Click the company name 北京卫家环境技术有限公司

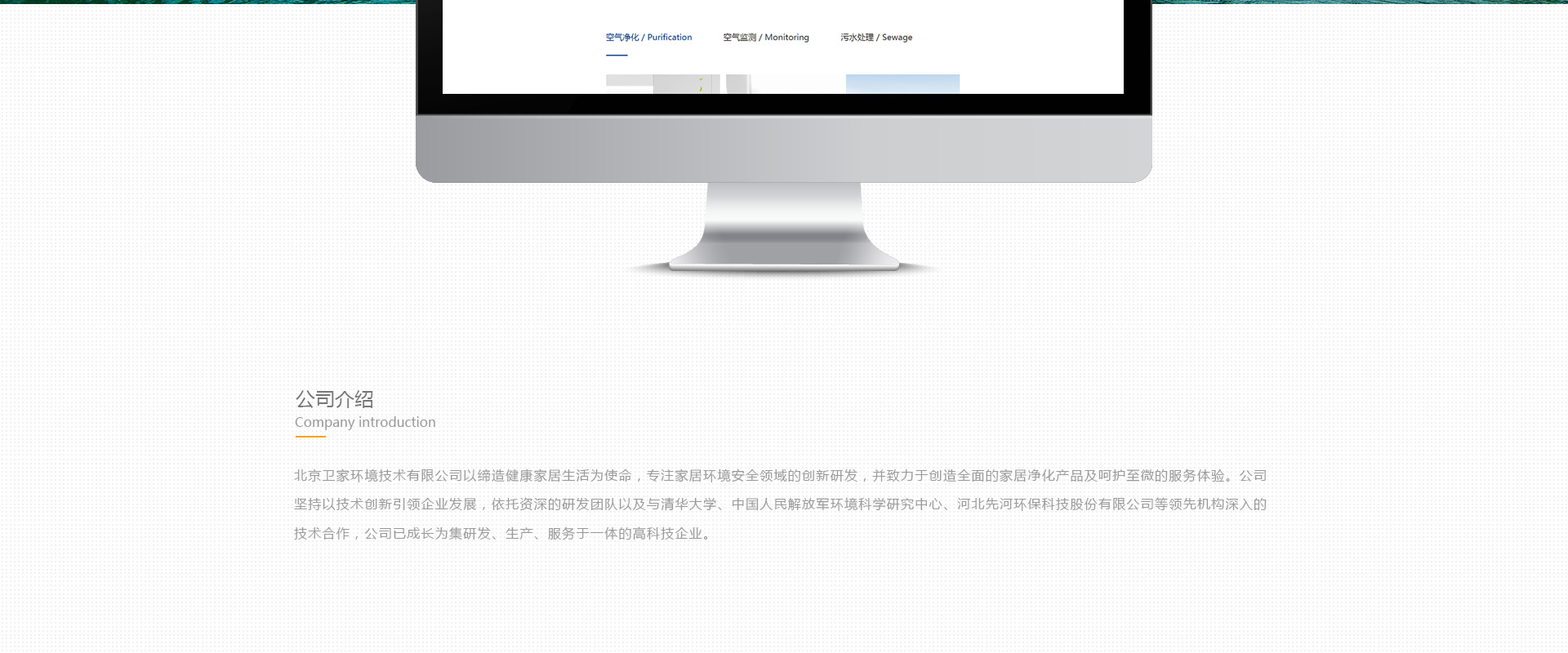coord(378,476)
